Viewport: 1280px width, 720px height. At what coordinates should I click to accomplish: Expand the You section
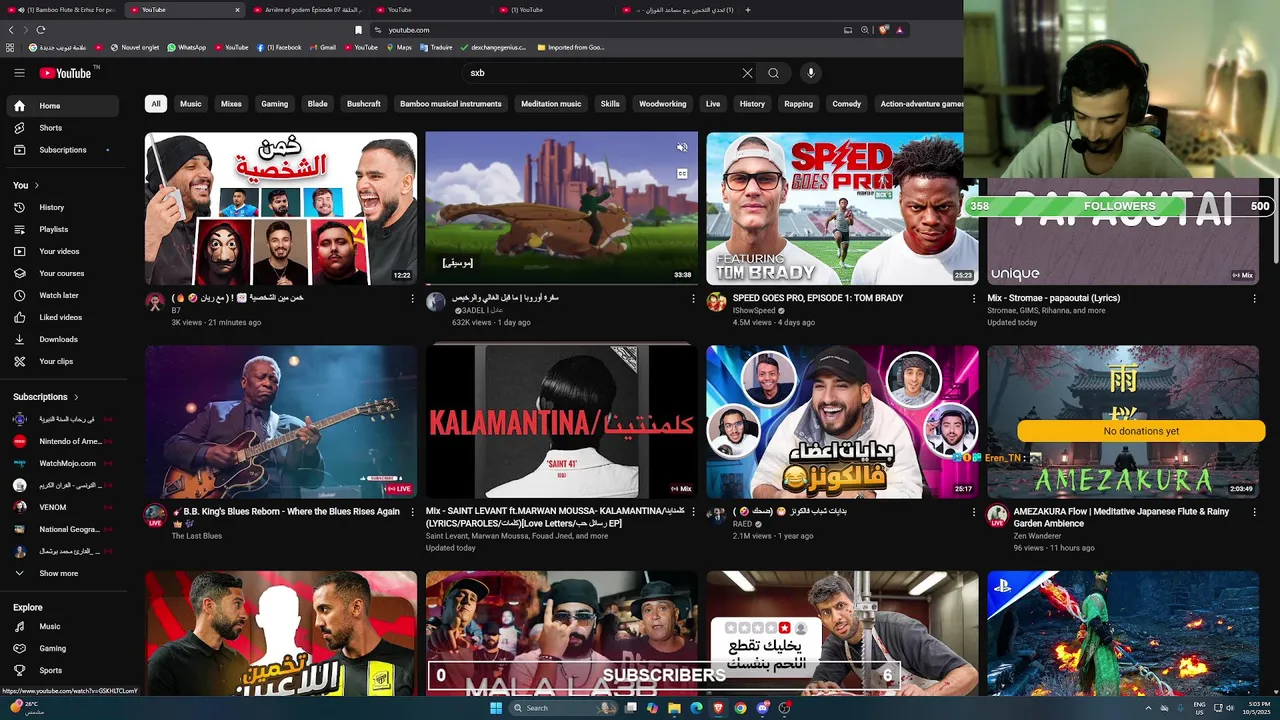(x=26, y=185)
